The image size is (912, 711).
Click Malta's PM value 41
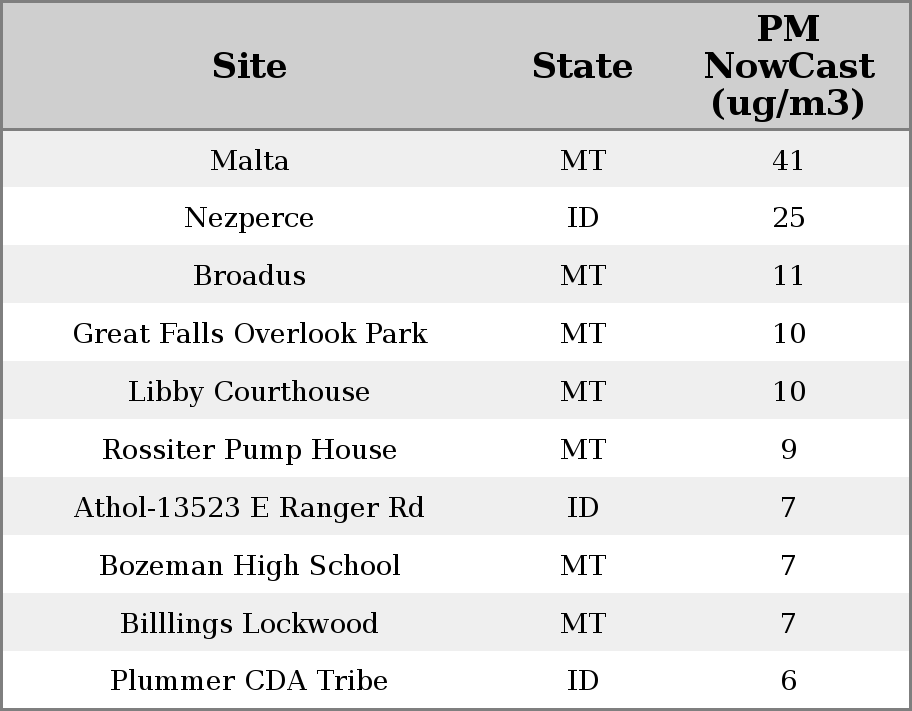coord(788,160)
